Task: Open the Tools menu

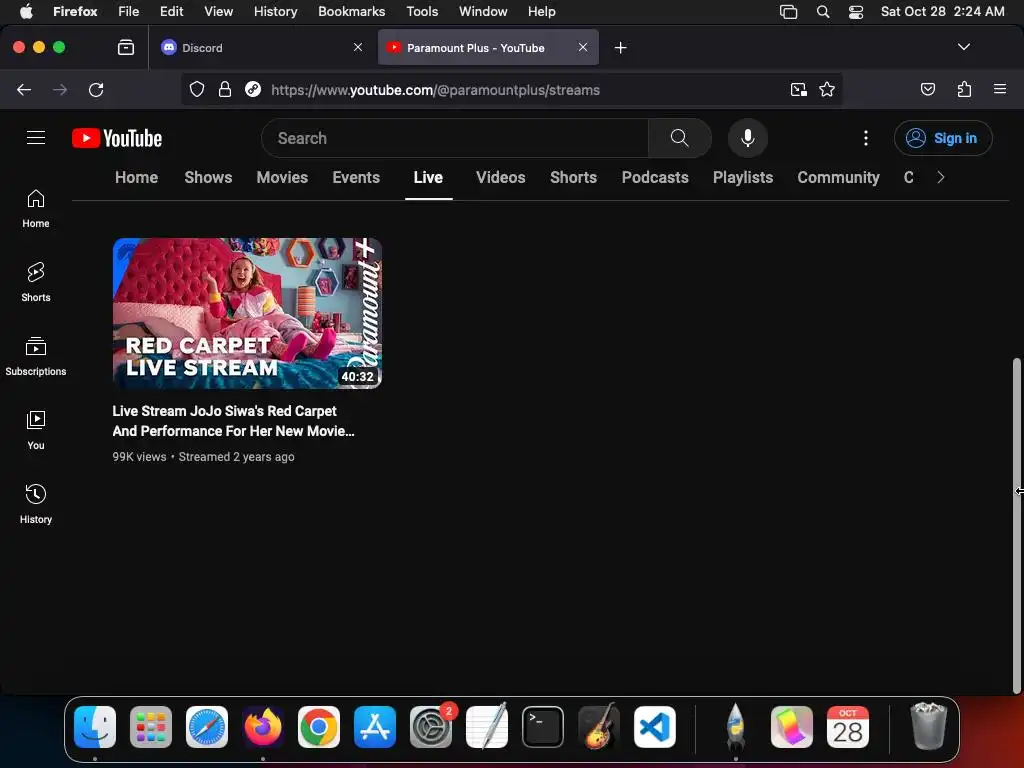Action: coord(422,11)
